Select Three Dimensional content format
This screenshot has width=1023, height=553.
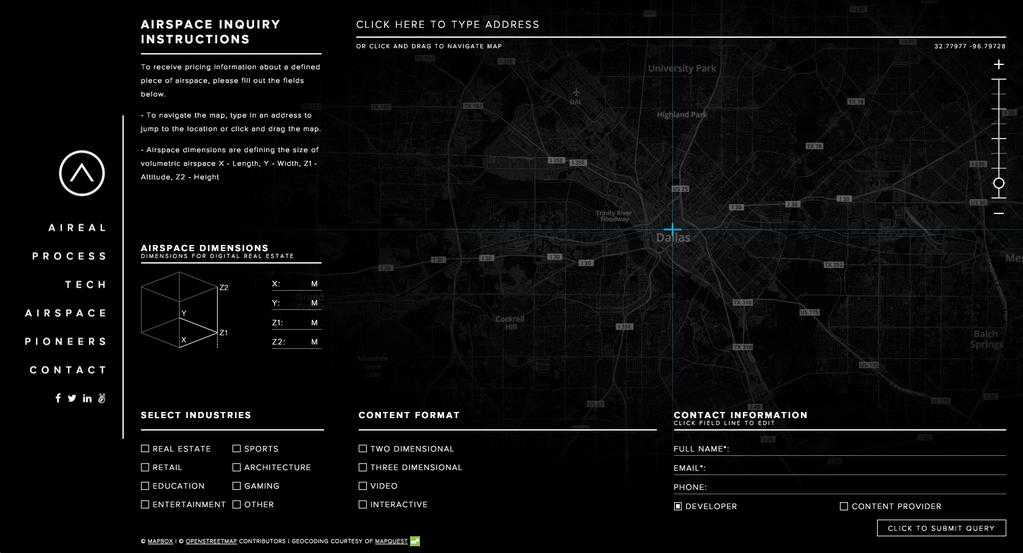363,467
